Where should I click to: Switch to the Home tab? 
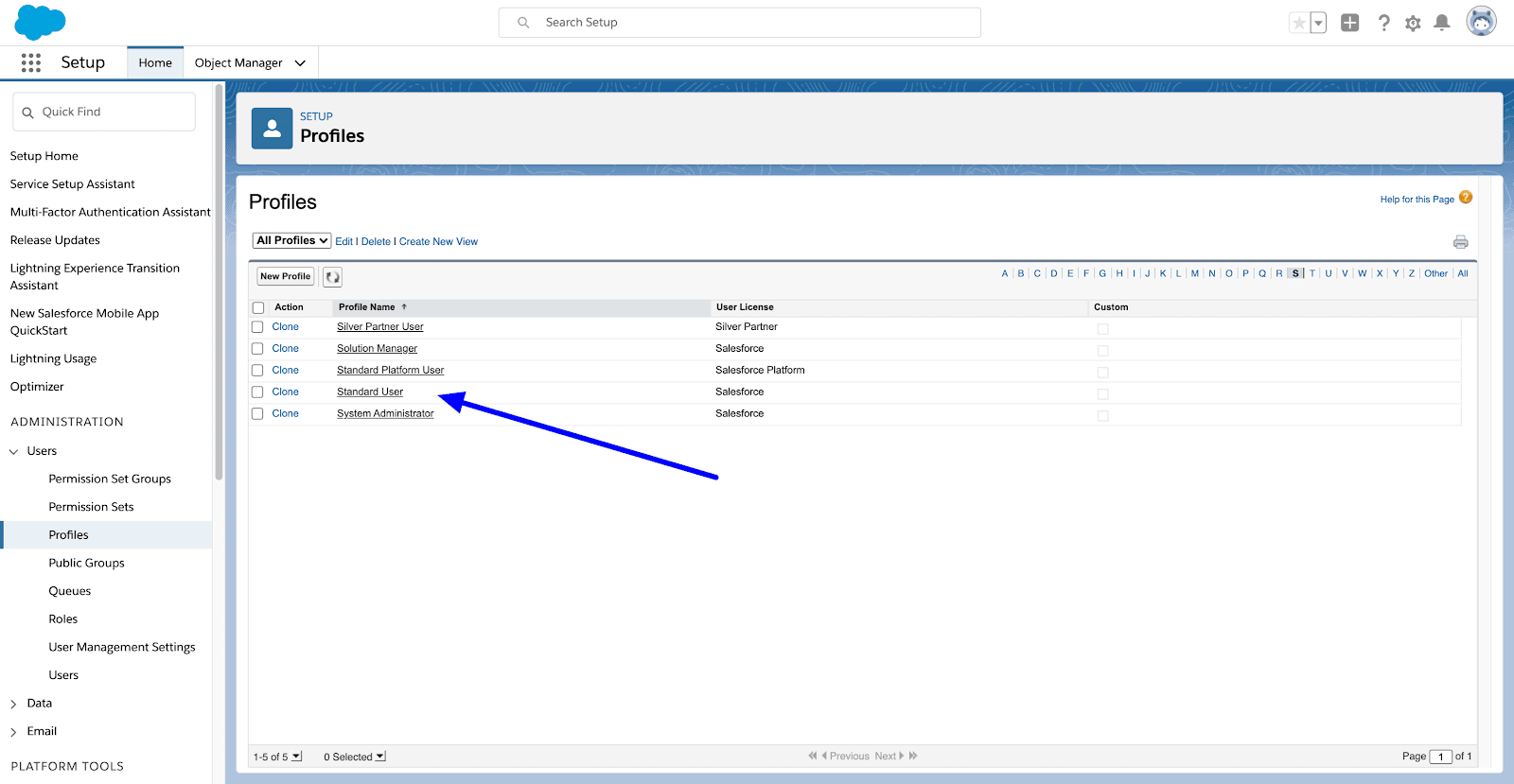155,62
